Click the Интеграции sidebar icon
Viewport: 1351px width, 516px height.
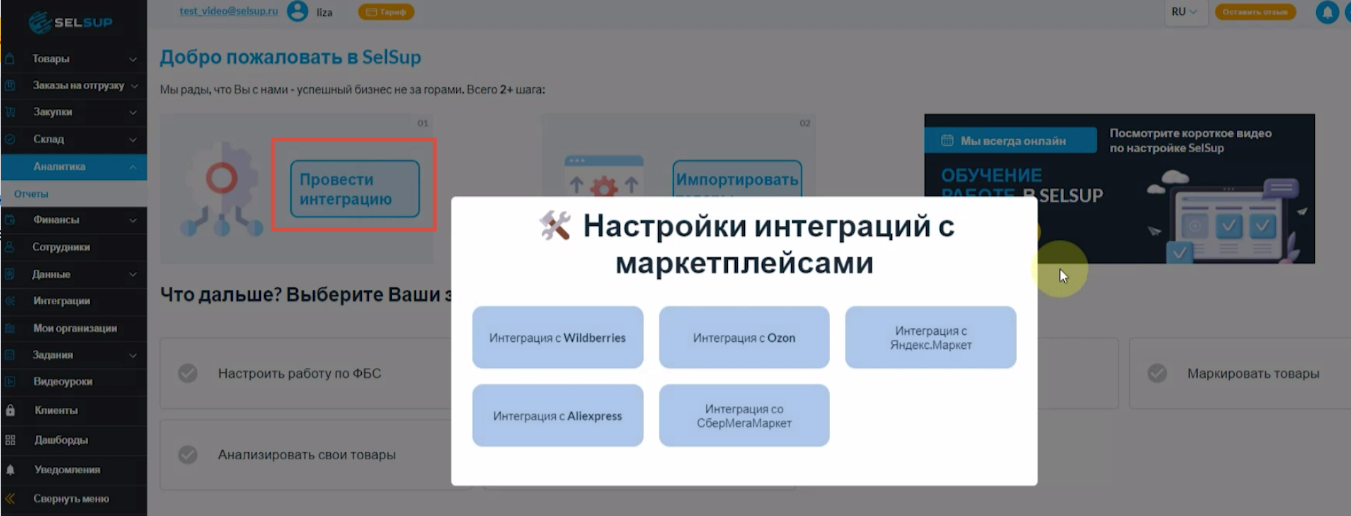click(x=10, y=301)
